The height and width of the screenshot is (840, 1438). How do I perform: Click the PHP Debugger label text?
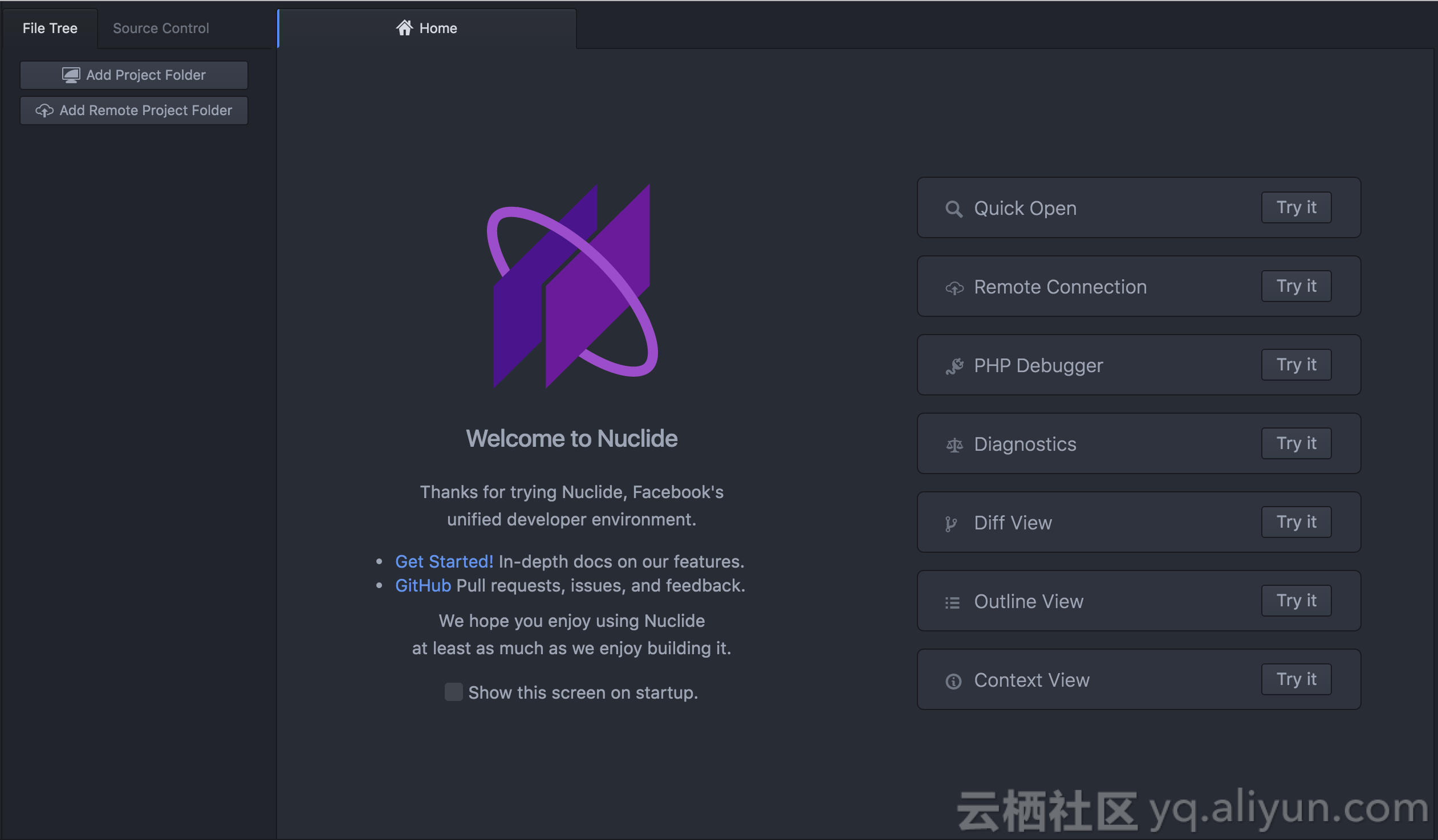[x=1038, y=365]
